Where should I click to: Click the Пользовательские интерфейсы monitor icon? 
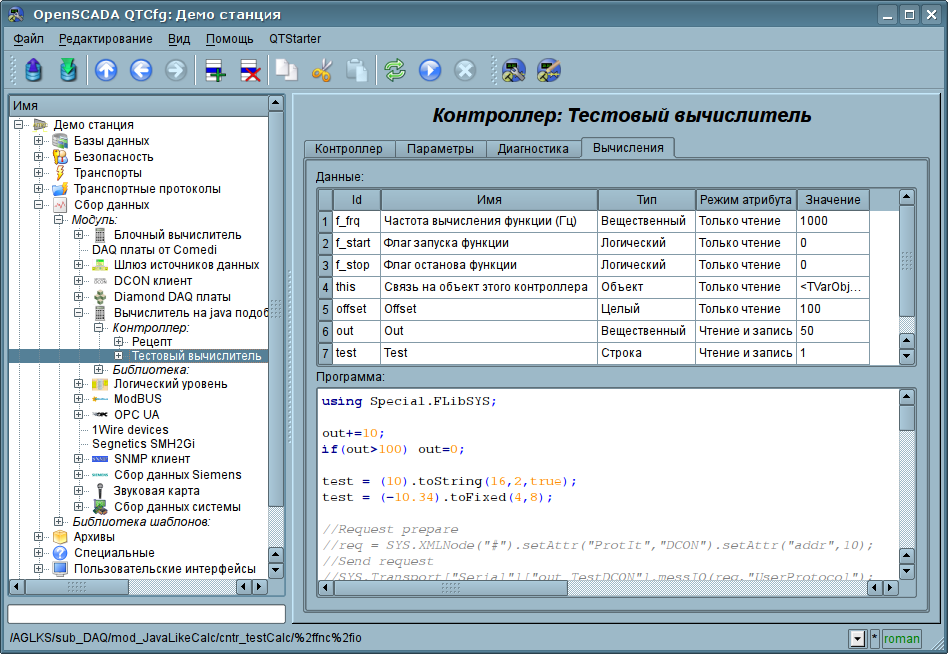pos(60,569)
